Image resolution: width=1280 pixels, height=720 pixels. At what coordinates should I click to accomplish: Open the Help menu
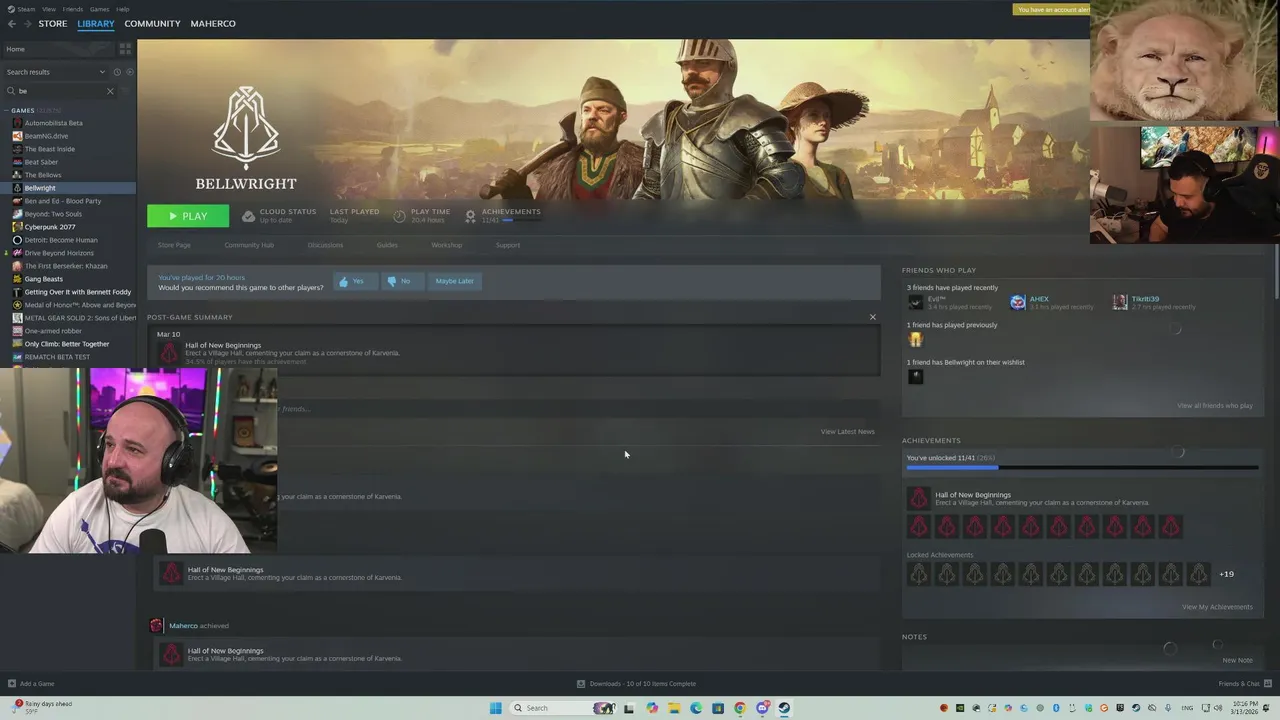click(x=122, y=9)
